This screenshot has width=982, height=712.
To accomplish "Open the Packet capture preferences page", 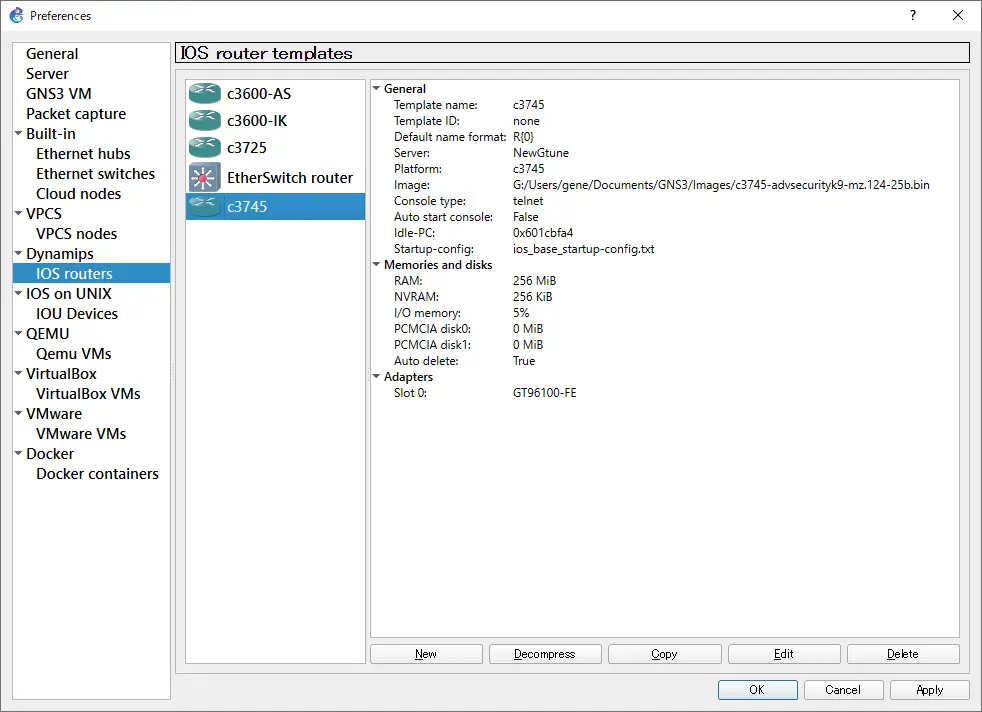I will (76, 114).
